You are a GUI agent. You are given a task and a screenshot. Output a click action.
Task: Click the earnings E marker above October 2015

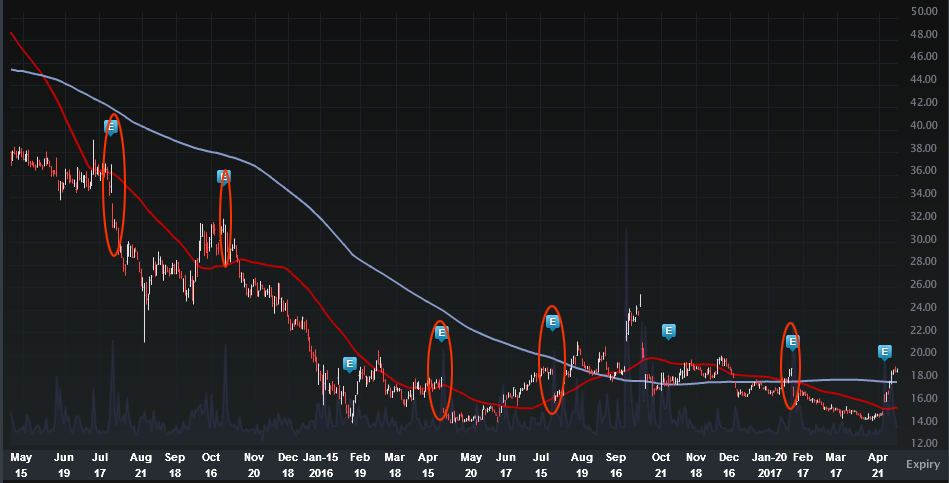pyautogui.click(x=223, y=177)
